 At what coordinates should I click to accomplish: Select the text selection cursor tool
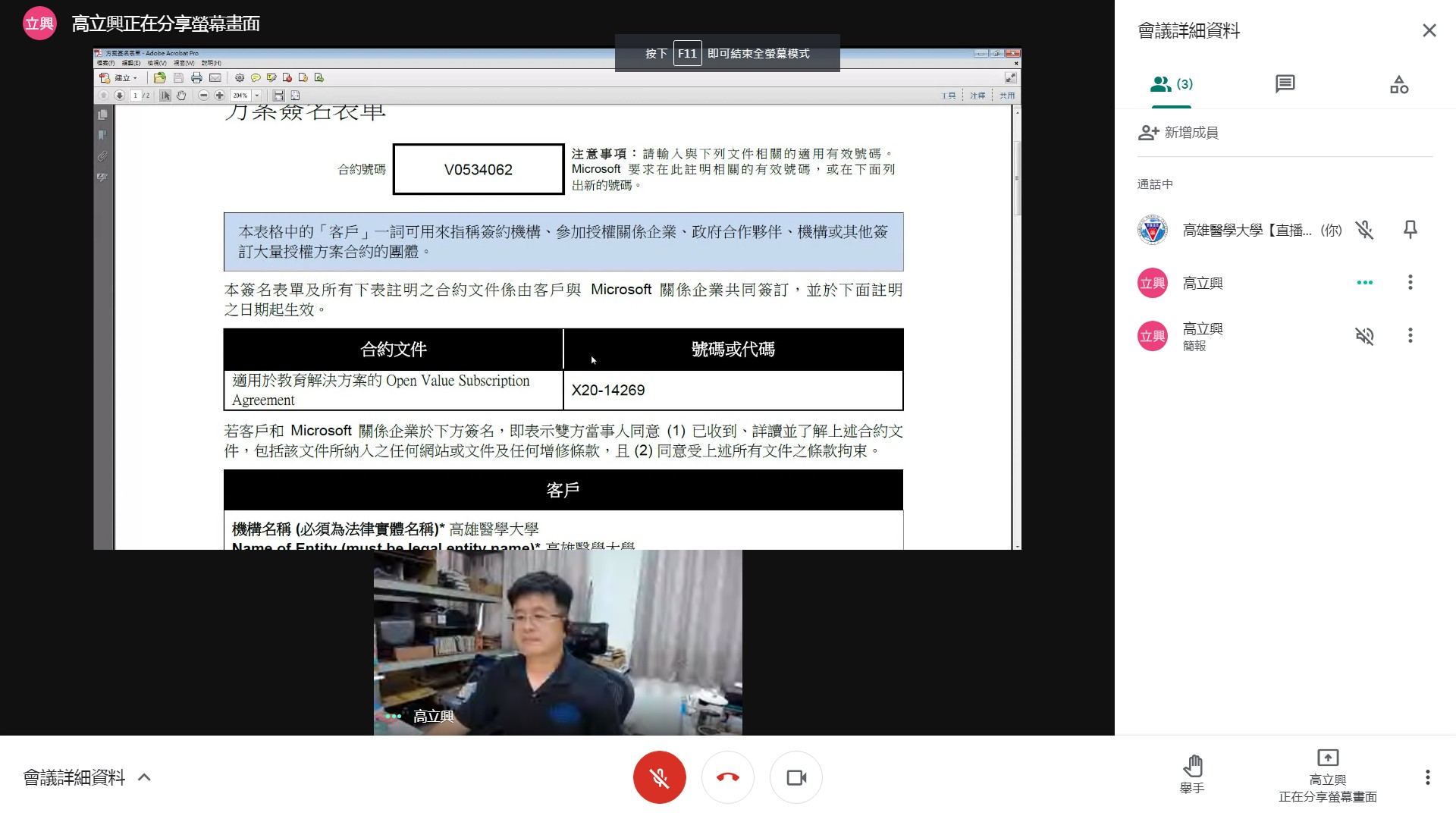pyautogui.click(x=165, y=96)
